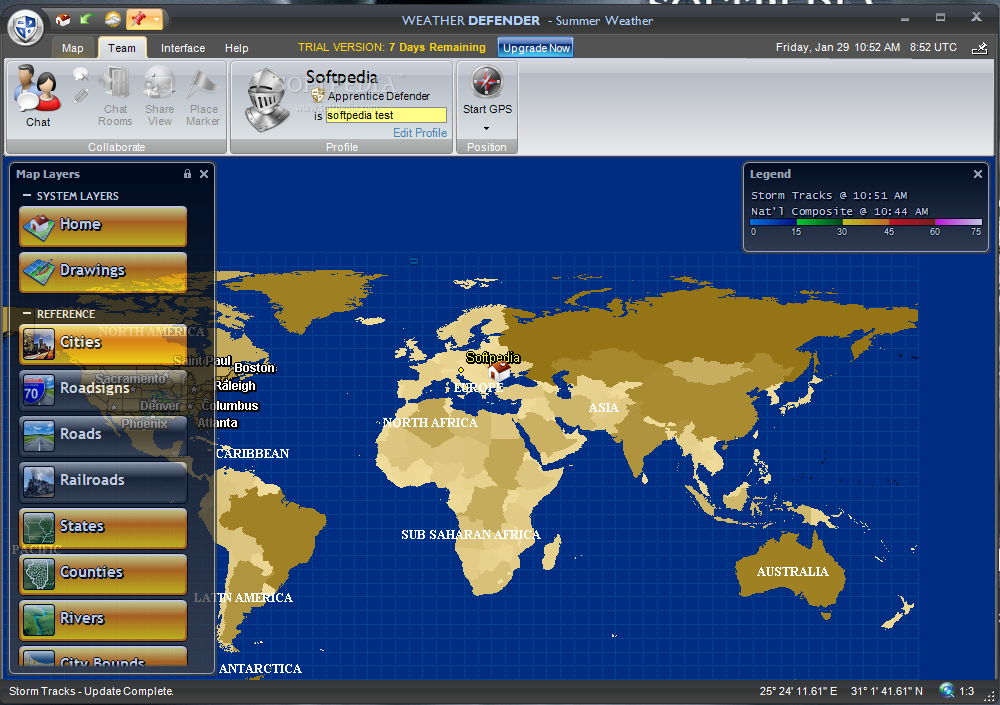Toggle the Railroads layer
The height and width of the screenshot is (705, 1000).
point(103,482)
